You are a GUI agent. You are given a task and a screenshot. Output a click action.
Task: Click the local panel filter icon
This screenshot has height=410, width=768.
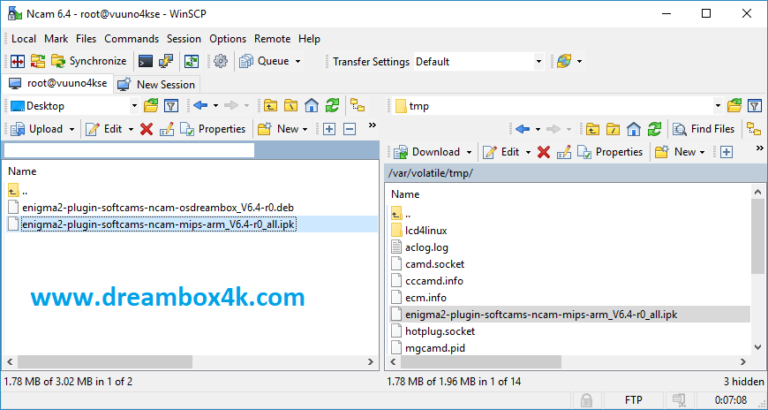point(171,105)
